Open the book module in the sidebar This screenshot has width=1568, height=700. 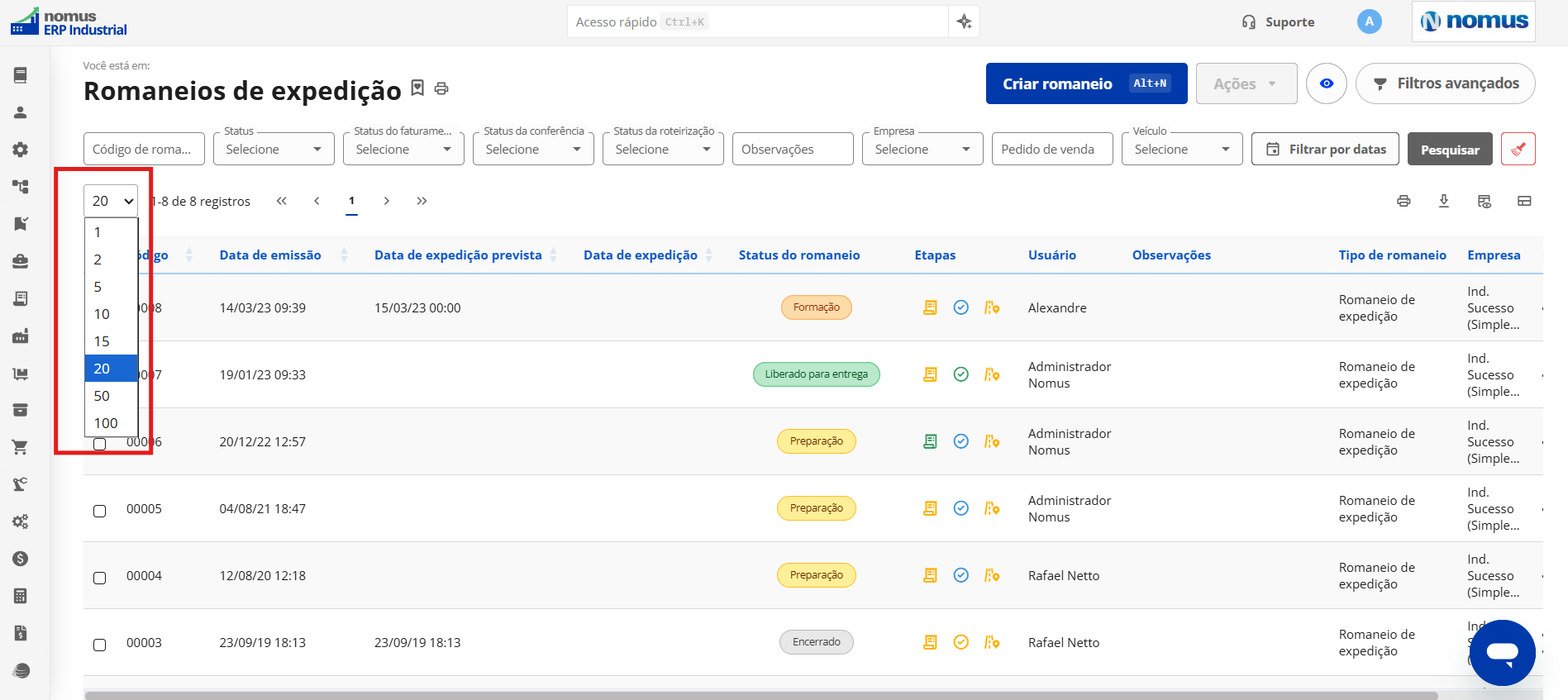coord(21,75)
